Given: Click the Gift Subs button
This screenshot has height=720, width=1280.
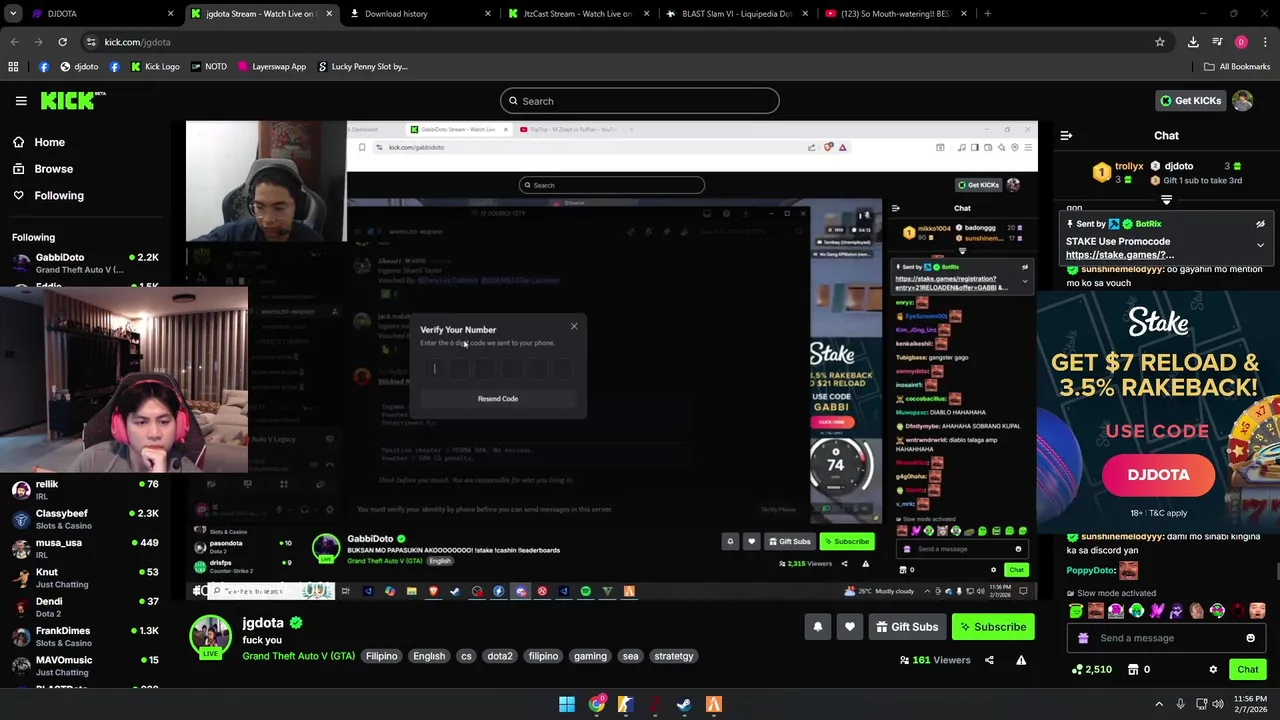Looking at the screenshot, I should tap(906, 627).
